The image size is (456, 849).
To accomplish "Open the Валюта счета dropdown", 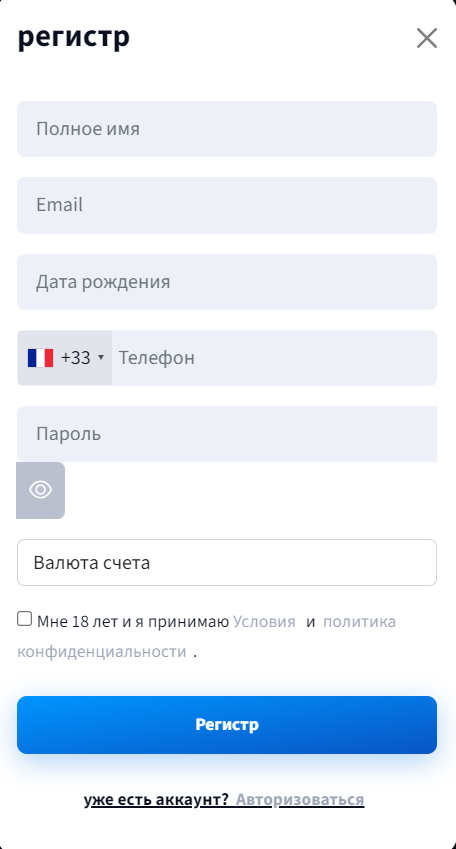I will tap(227, 563).
